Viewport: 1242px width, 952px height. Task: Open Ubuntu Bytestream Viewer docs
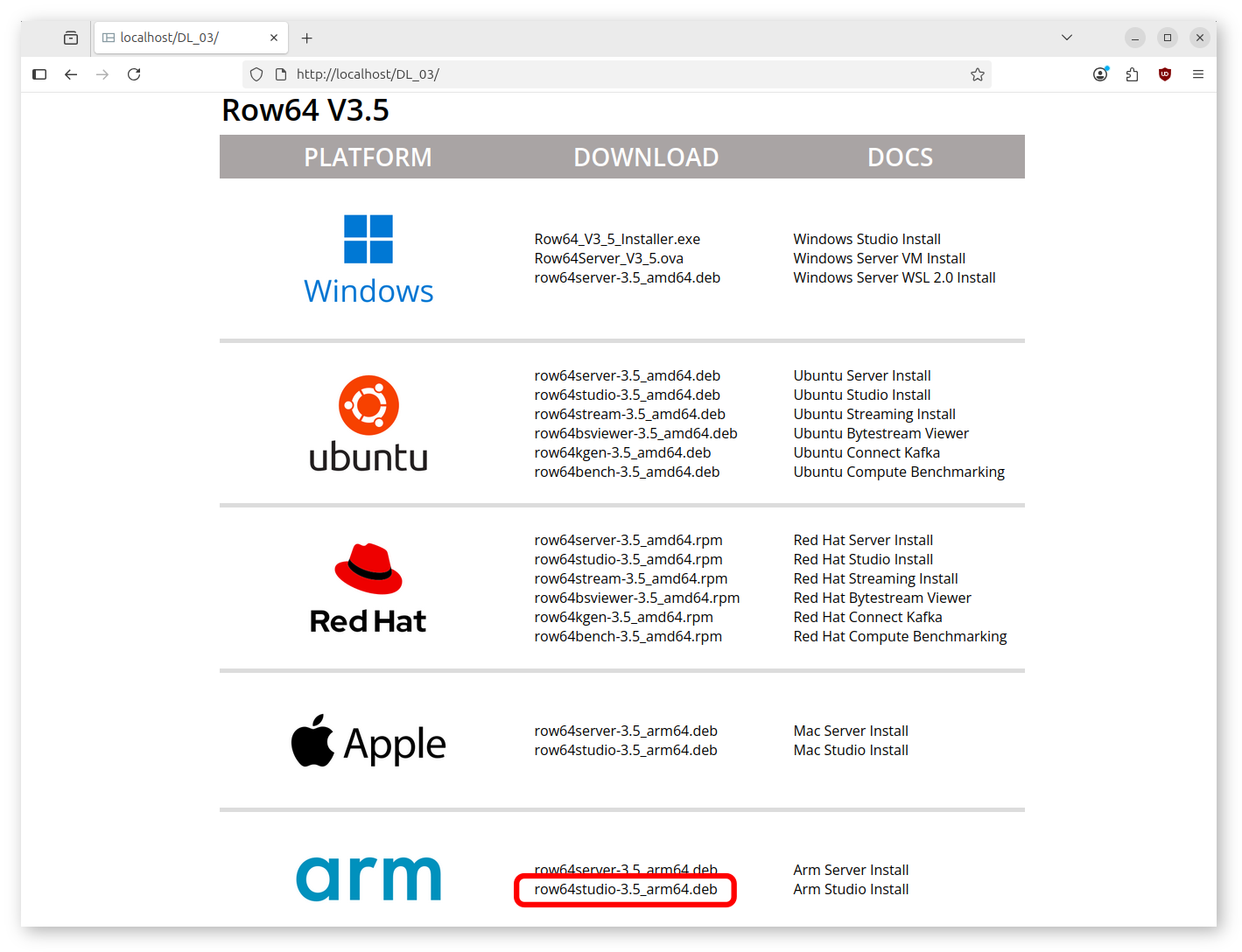(881, 433)
